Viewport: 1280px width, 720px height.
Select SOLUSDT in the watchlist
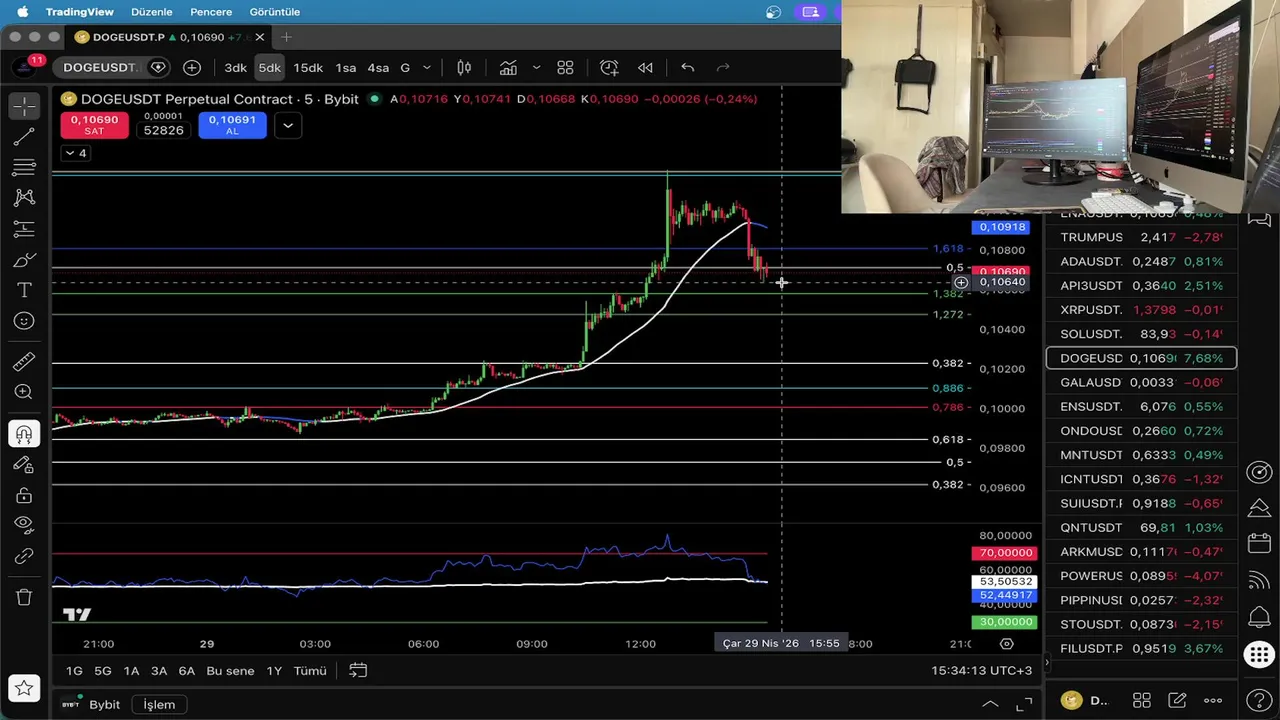tap(1141, 334)
